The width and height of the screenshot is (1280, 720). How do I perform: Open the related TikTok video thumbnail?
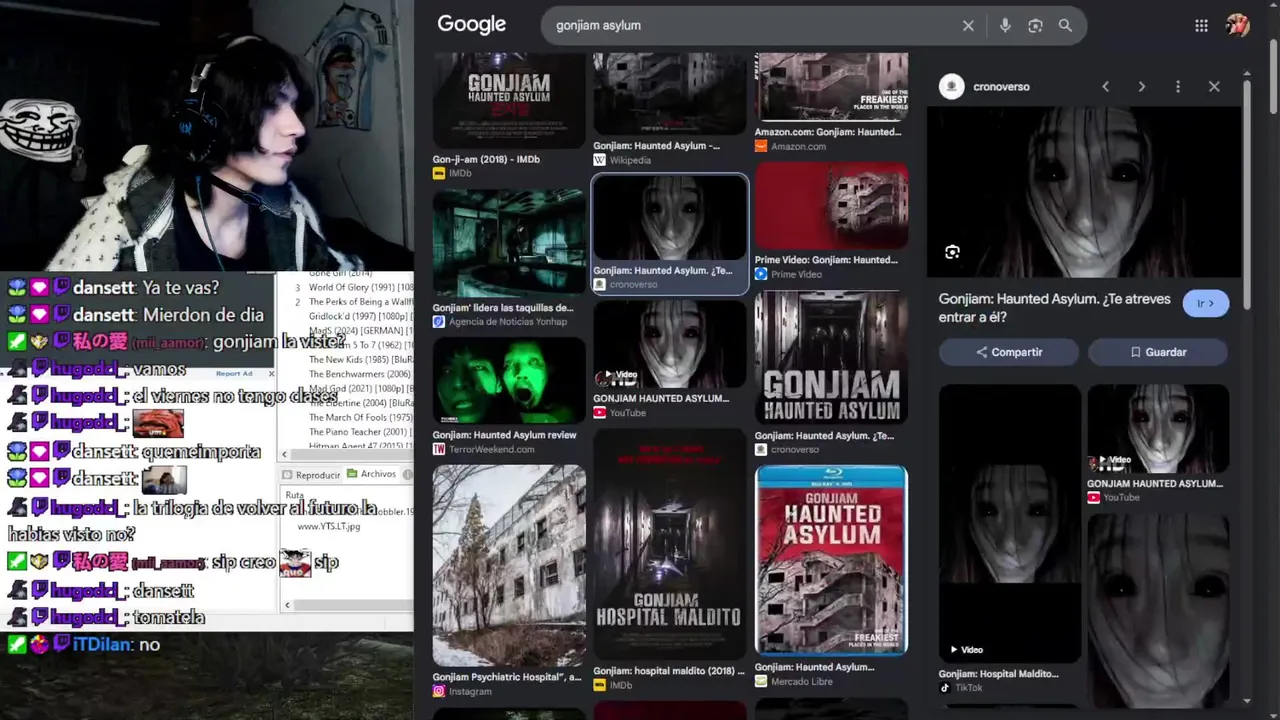[x=1010, y=523]
